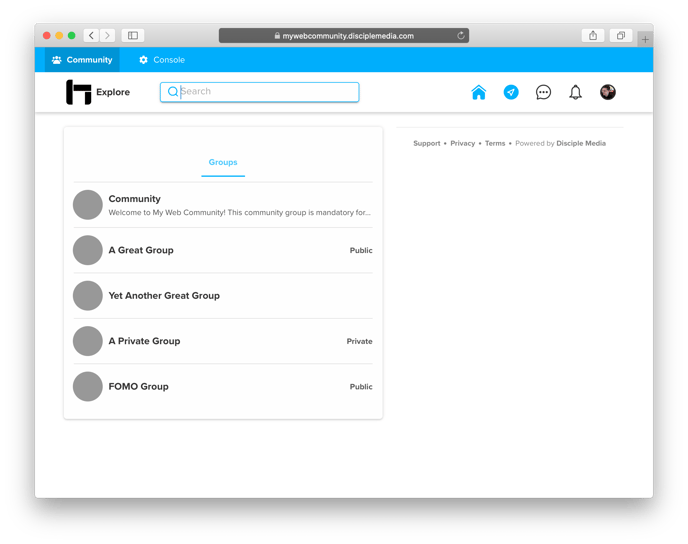Open the Disciple Media link

pyautogui.click(x=581, y=143)
